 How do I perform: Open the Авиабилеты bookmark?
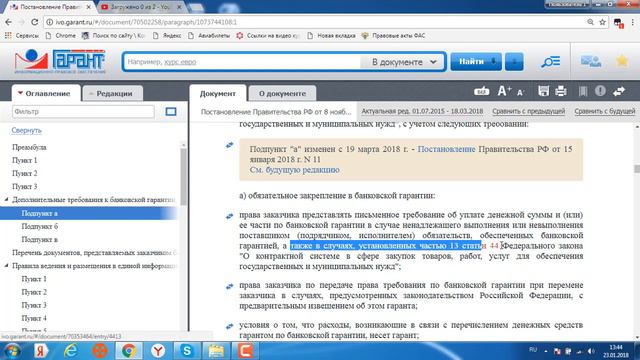[x=209, y=36]
